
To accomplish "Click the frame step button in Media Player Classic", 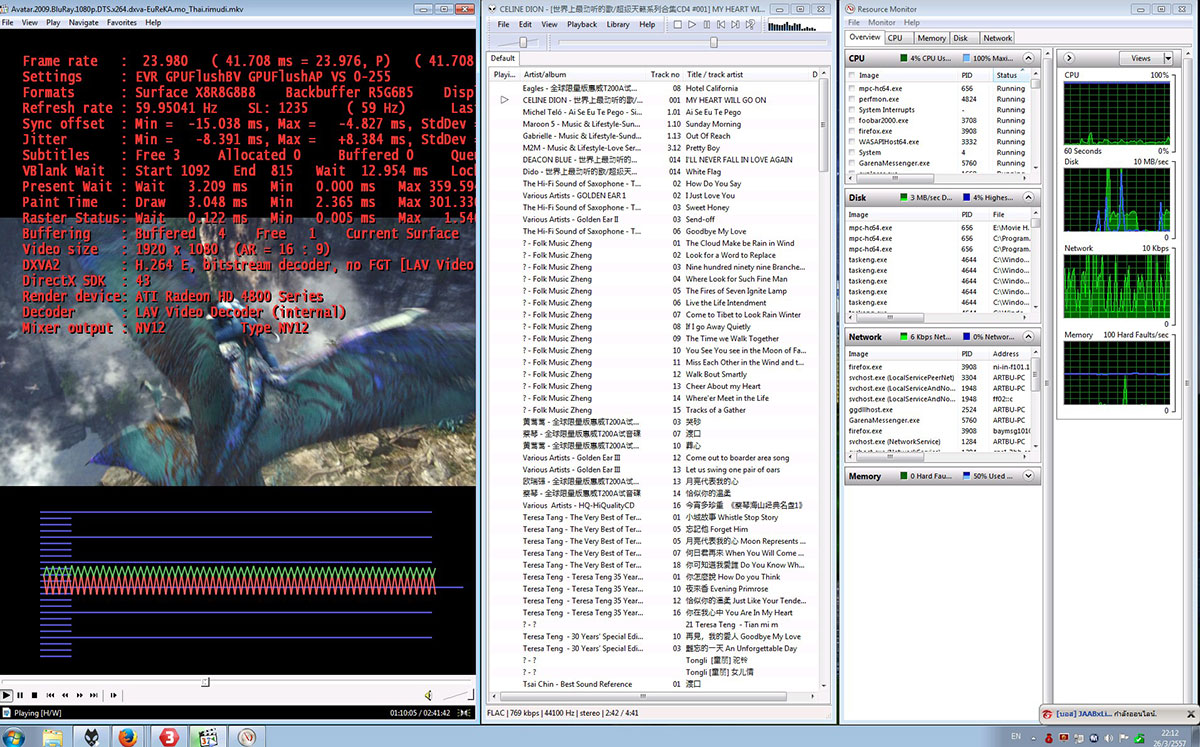I will [x=112, y=695].
